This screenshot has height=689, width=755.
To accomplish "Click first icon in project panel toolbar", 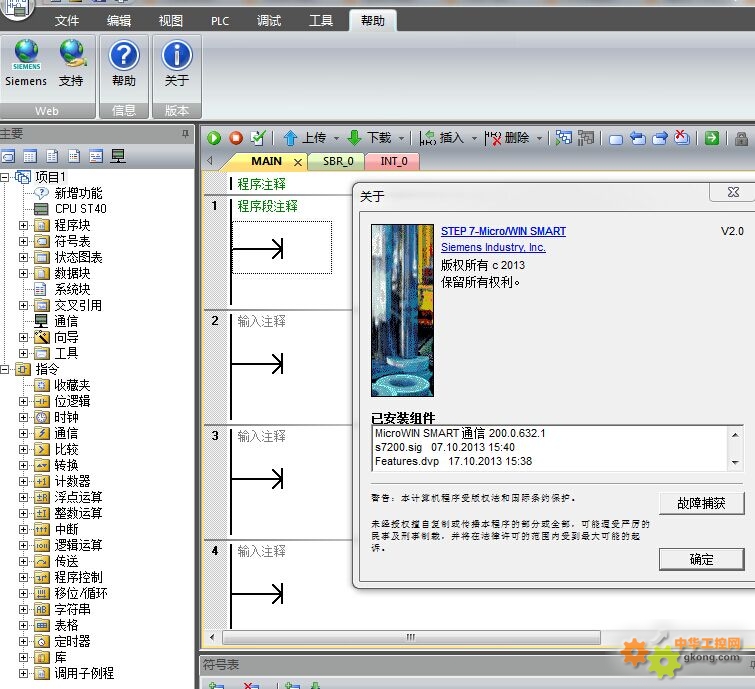I will tap(8, 156).
